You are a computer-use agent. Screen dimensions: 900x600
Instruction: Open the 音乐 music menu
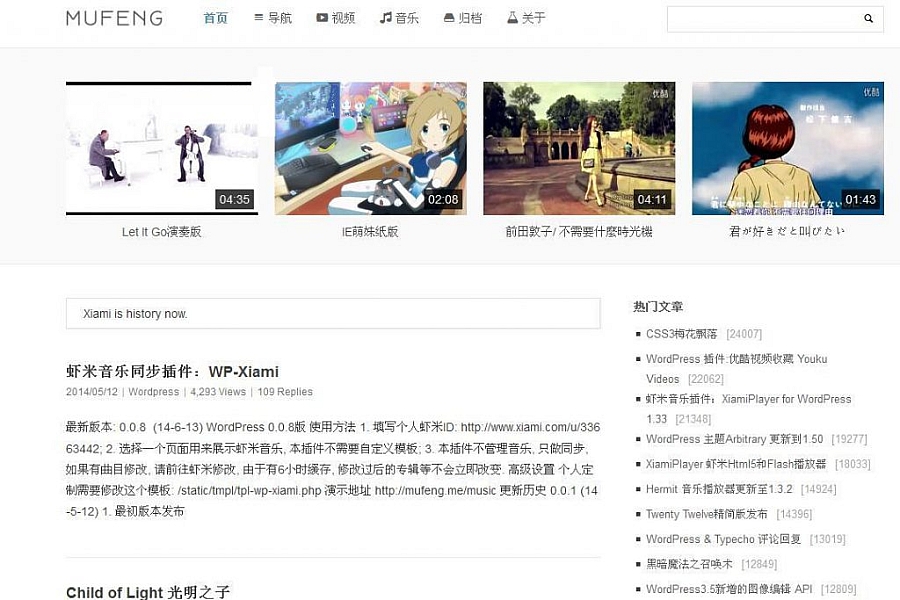pos(399,18)
